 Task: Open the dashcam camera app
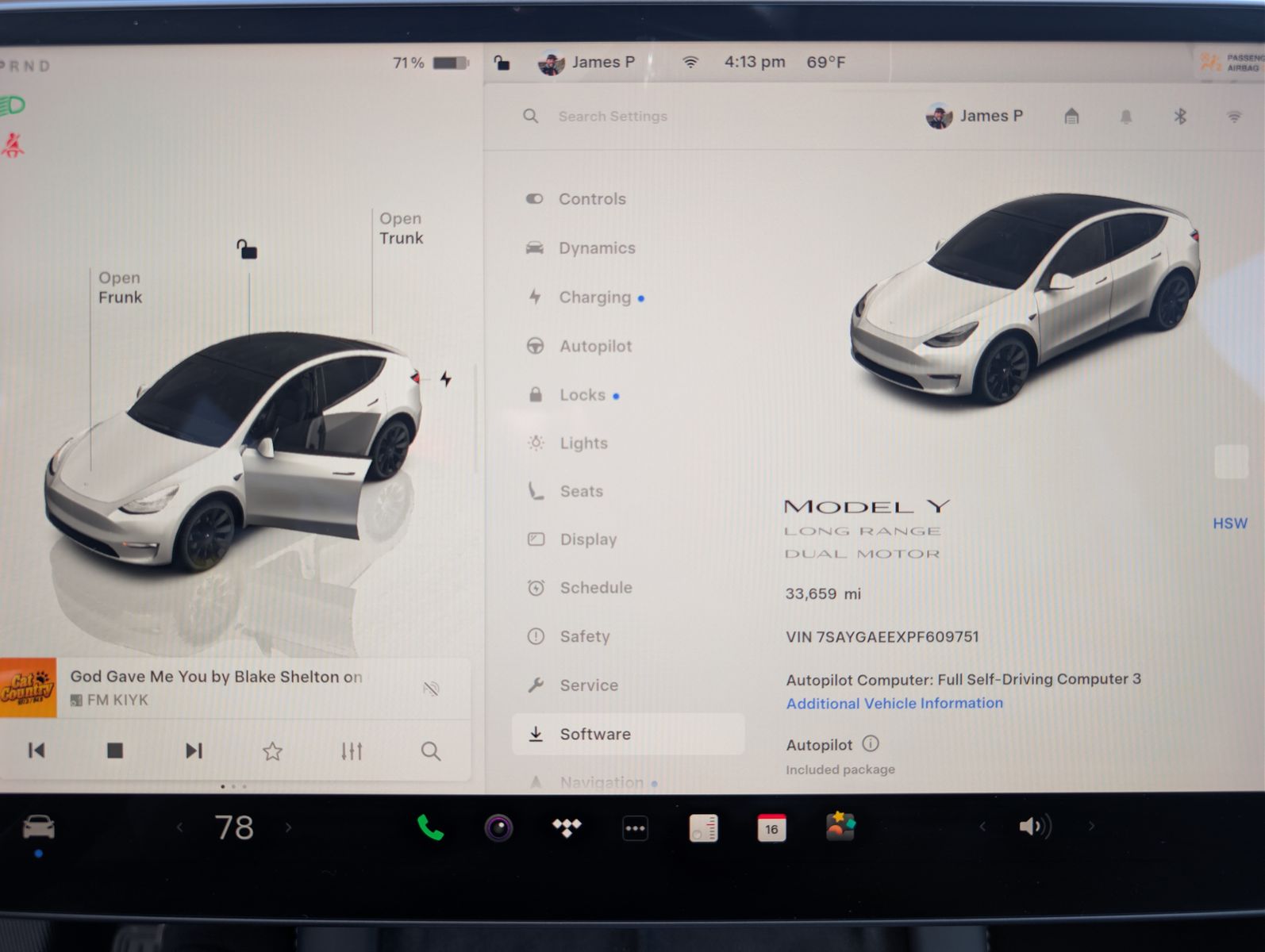click(x=498, y=828)
